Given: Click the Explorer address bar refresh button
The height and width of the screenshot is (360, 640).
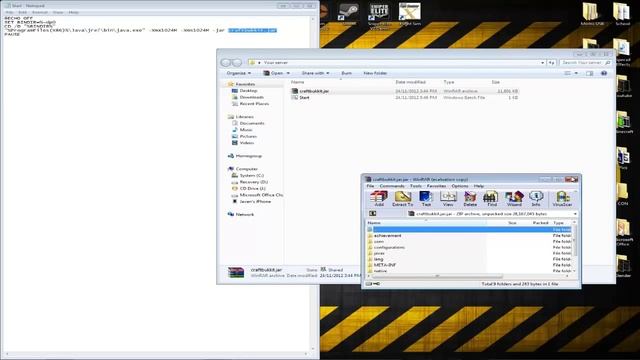Looking at the screenshot, I should point(551,62).
